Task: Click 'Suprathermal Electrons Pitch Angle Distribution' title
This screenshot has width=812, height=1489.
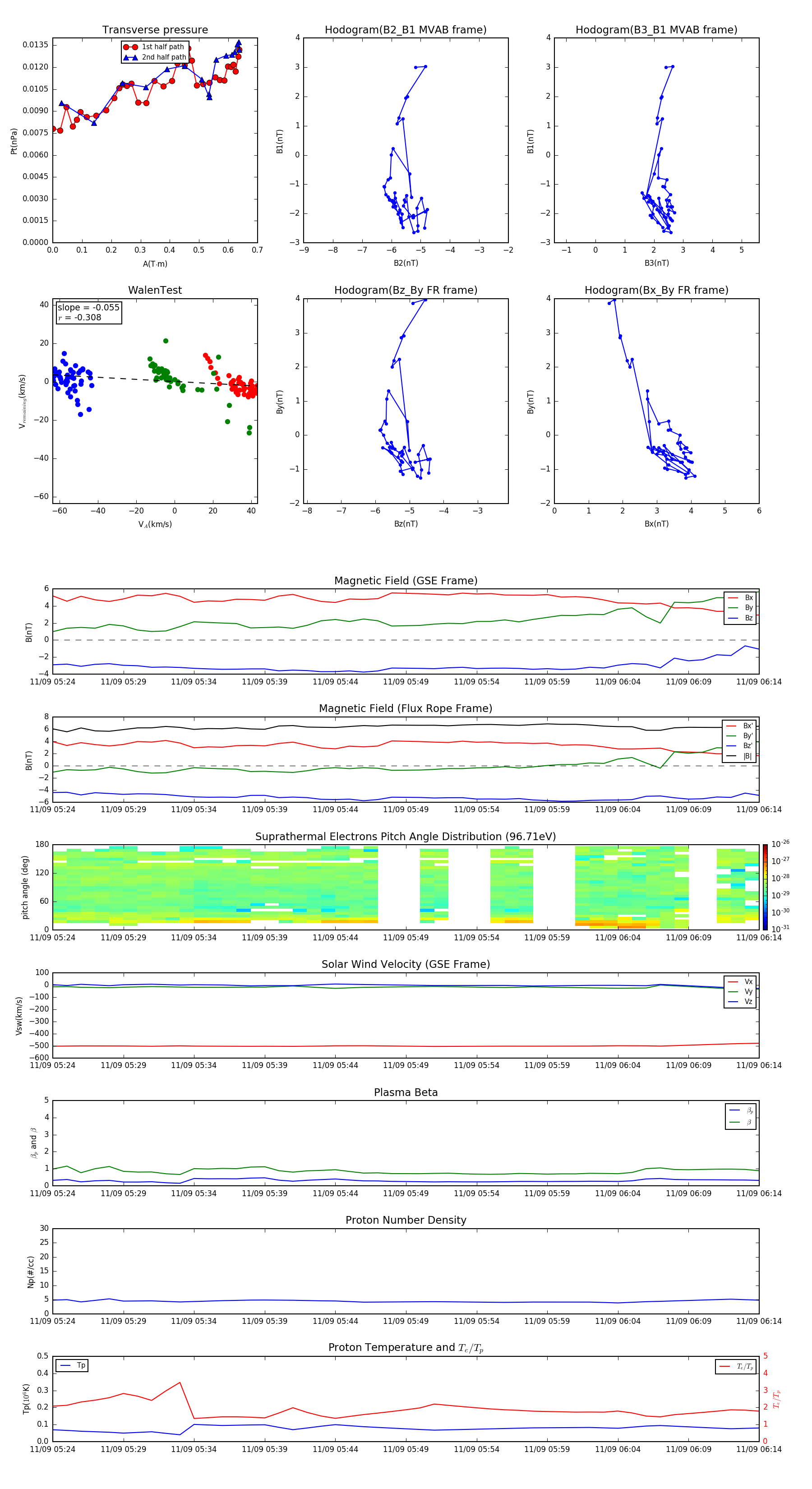Action: click(406, 837)
